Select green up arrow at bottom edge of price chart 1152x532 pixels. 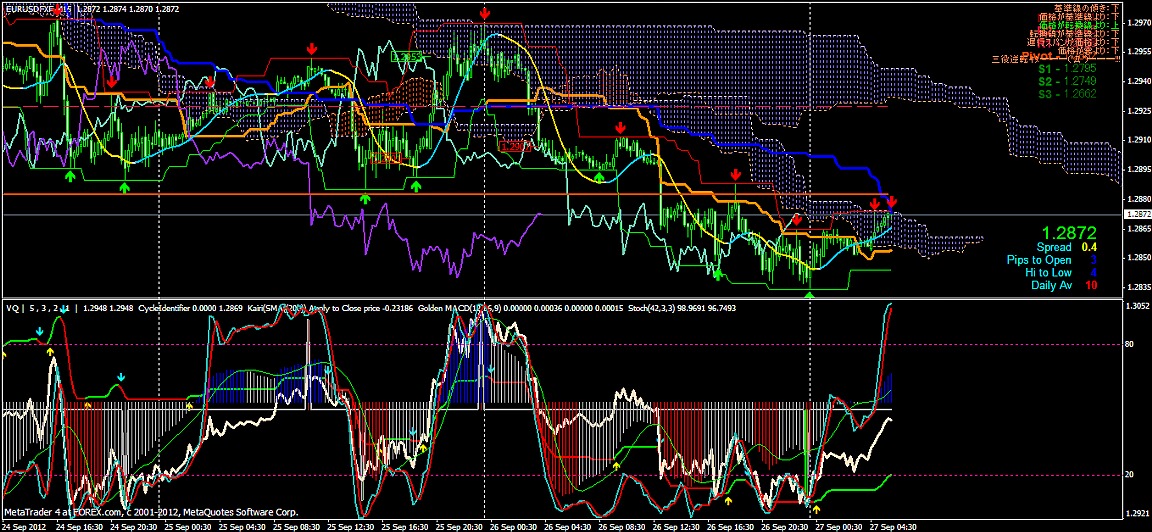(x=810, y=294)
